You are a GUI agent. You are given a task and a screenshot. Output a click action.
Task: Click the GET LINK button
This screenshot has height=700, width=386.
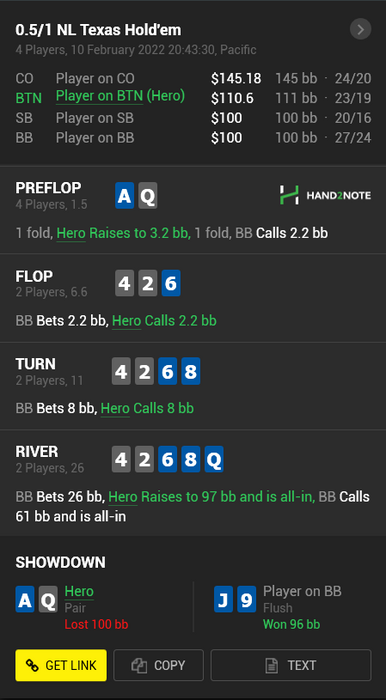(61, 665)
